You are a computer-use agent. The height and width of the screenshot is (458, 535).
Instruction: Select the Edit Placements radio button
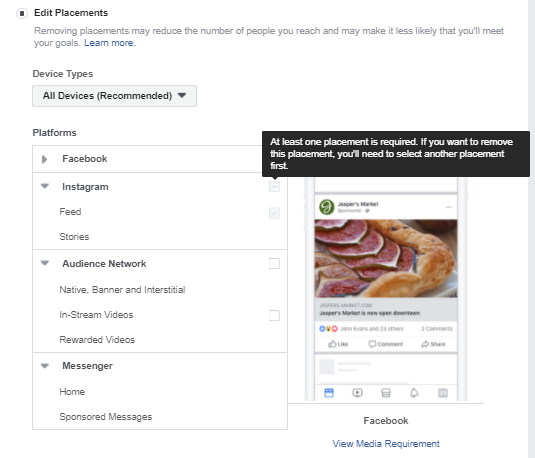(x=22, y=14)
